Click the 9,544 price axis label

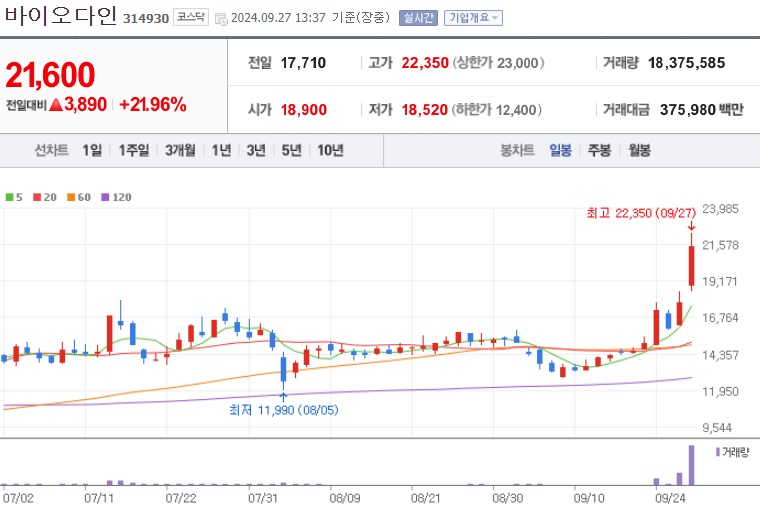click(717, 428)
